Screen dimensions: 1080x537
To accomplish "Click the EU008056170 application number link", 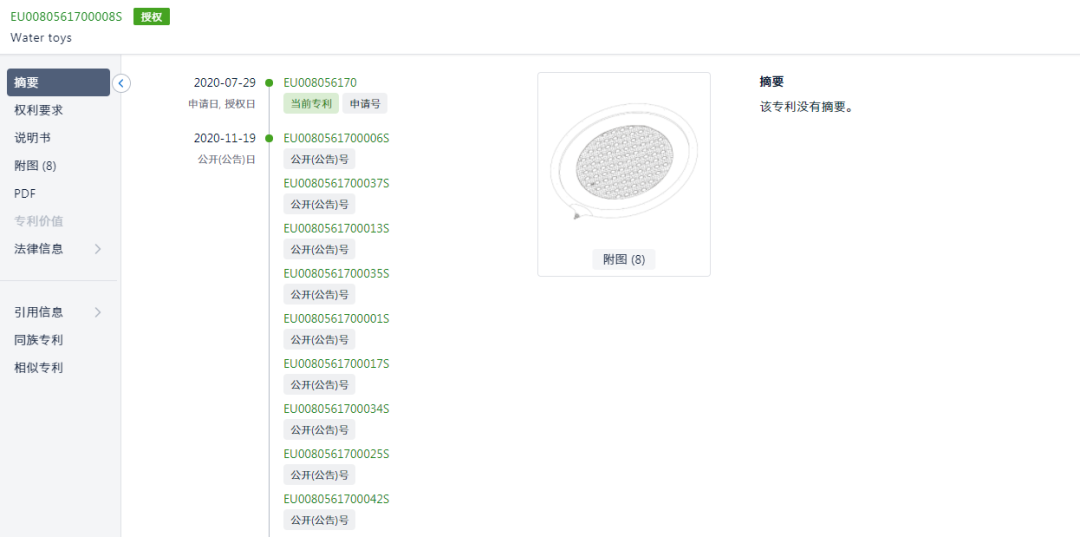I will click(x=320, y=83).
